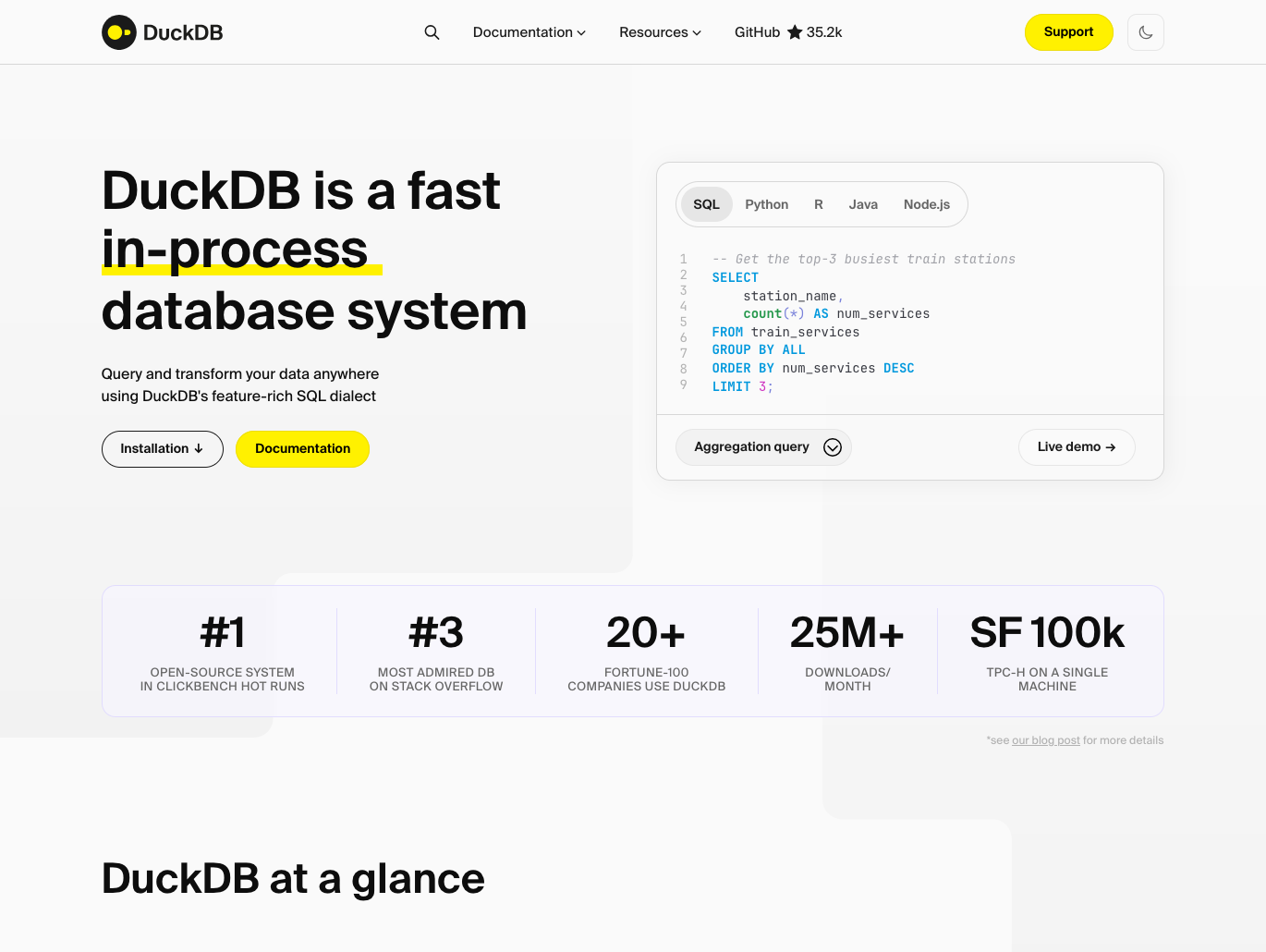Screen dimensions: 1266x952
Task: Expand the Documentation menu in the navbar
Action: [529, 32]
